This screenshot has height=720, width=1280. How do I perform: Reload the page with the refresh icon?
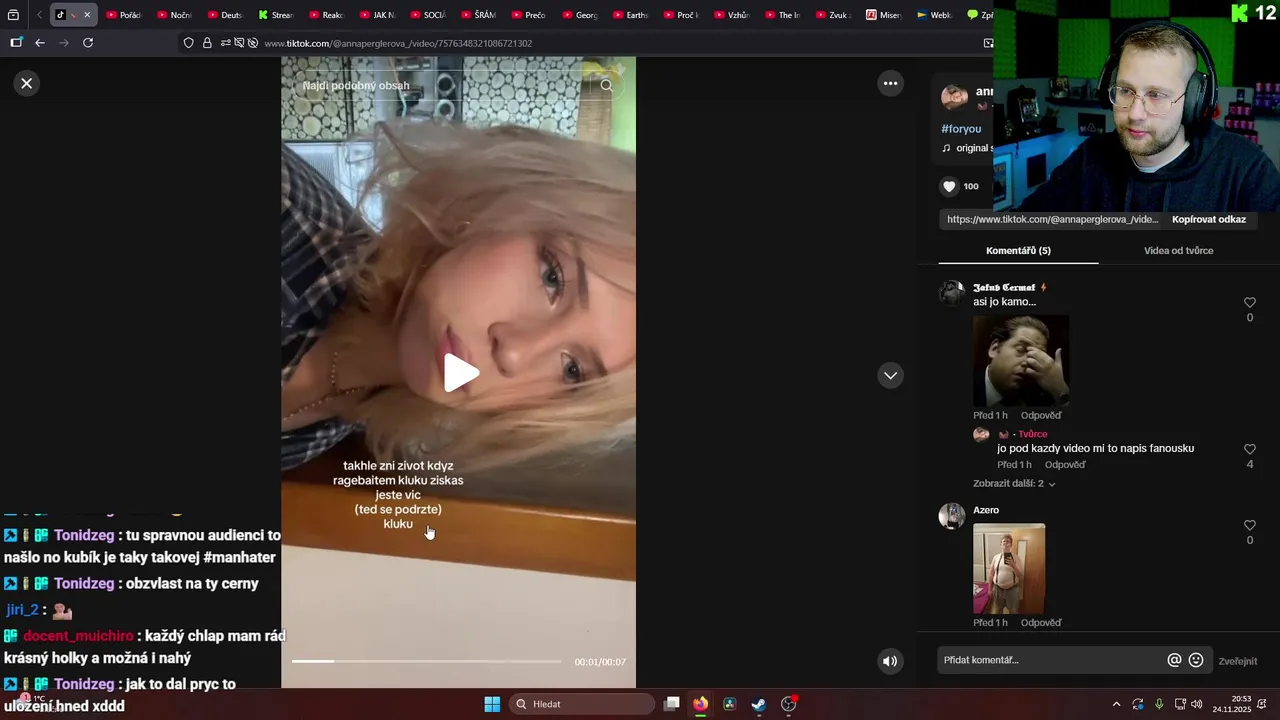pyautogui.click(x=88, y=43)
